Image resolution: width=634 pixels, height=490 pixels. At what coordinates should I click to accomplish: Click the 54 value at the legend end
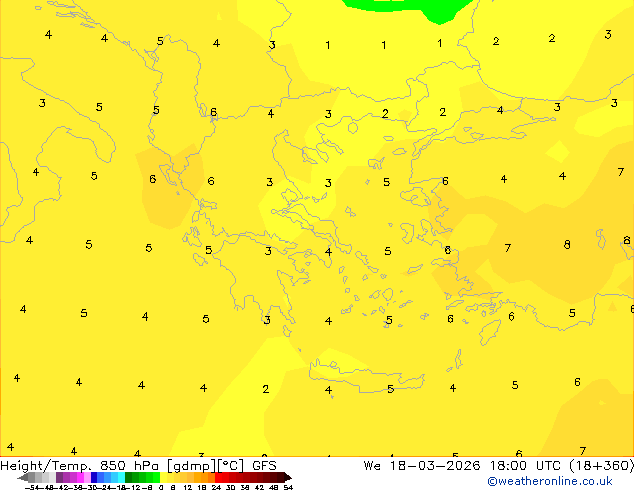pyautogui.click(x=288, y=488)
